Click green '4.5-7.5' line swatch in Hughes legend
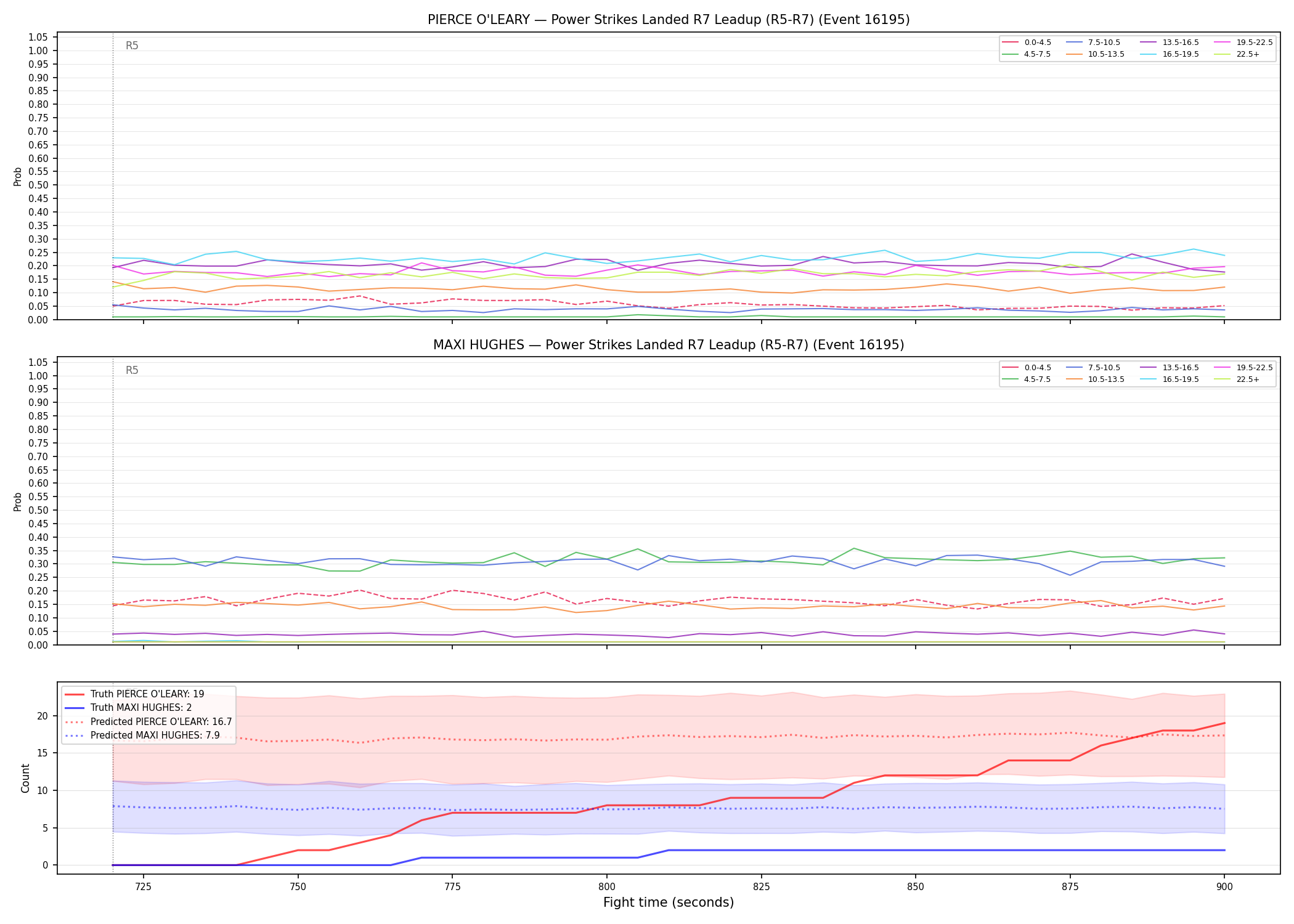The image size is (1294, 924). click(1011, 379)
